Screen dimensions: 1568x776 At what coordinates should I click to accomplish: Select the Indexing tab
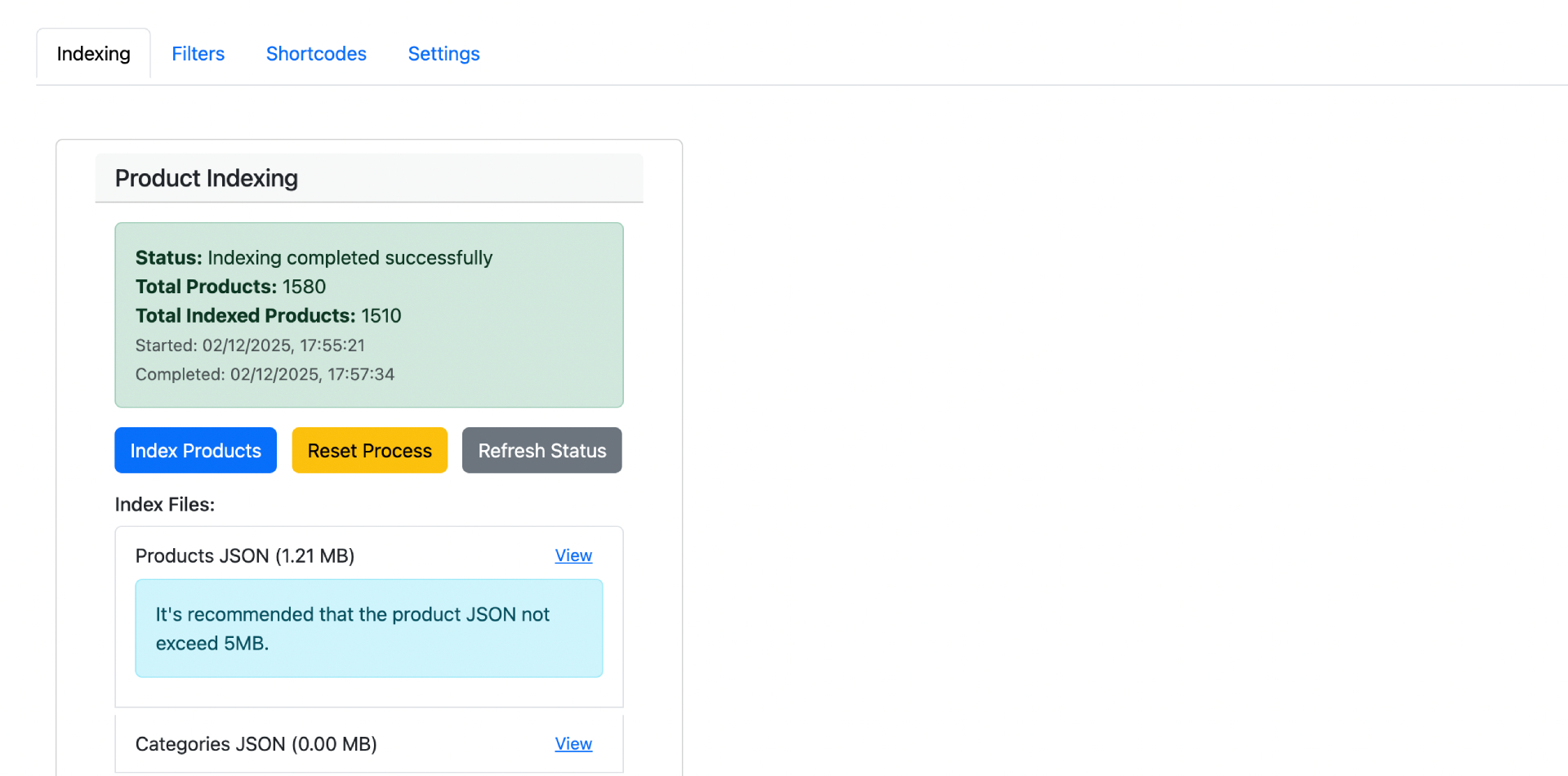point(93,53)
